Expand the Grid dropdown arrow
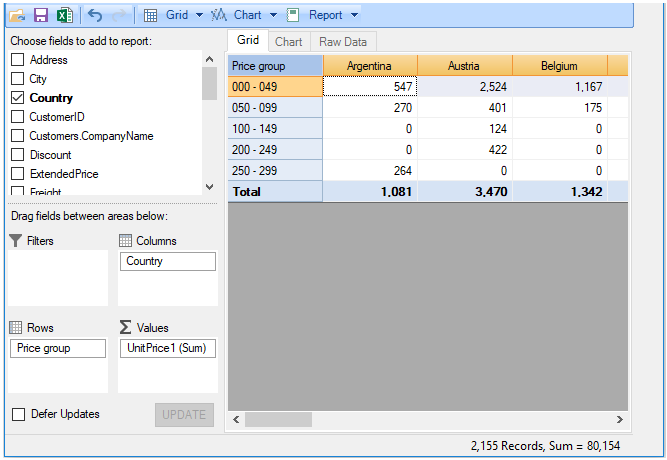 199,15
